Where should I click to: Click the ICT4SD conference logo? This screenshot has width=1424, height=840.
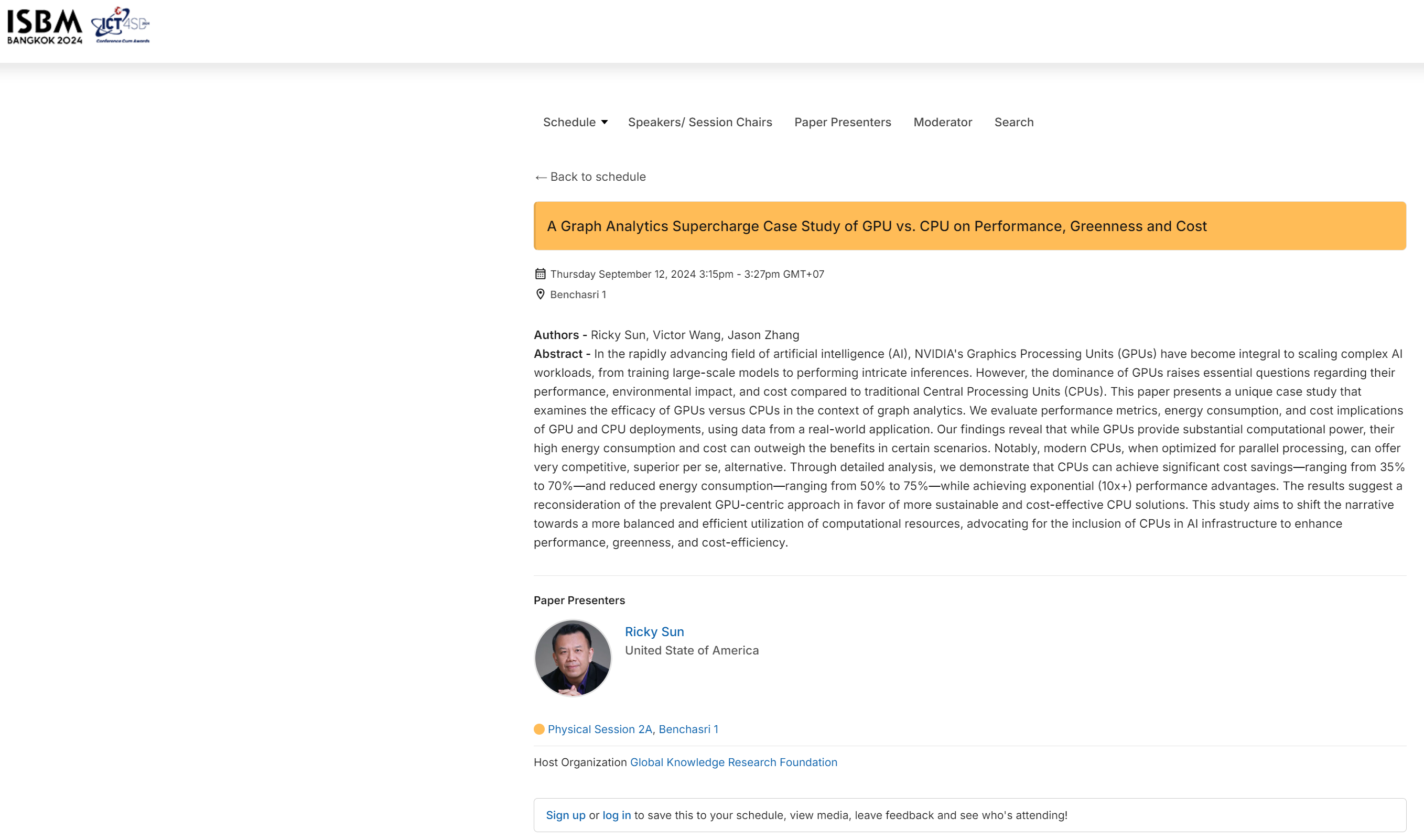121,26
